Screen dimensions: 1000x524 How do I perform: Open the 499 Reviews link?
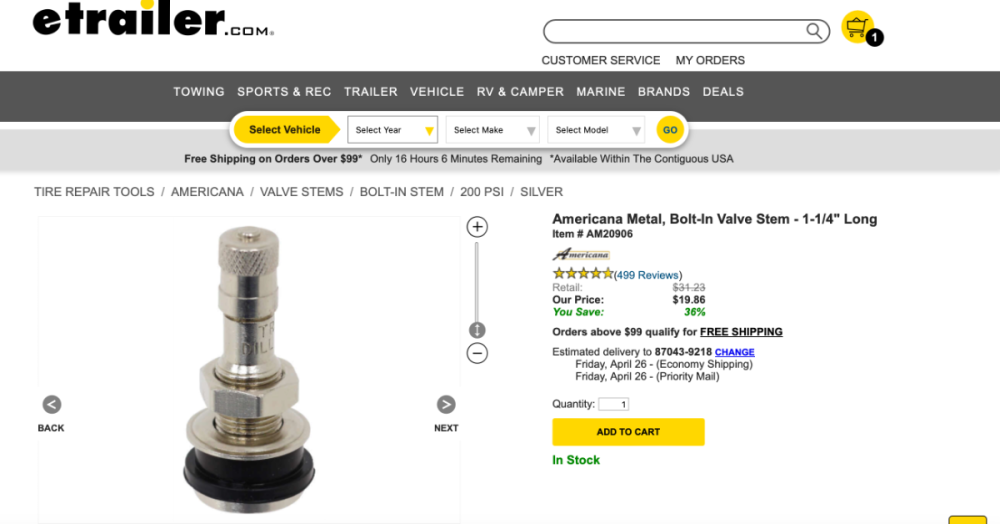647,275
